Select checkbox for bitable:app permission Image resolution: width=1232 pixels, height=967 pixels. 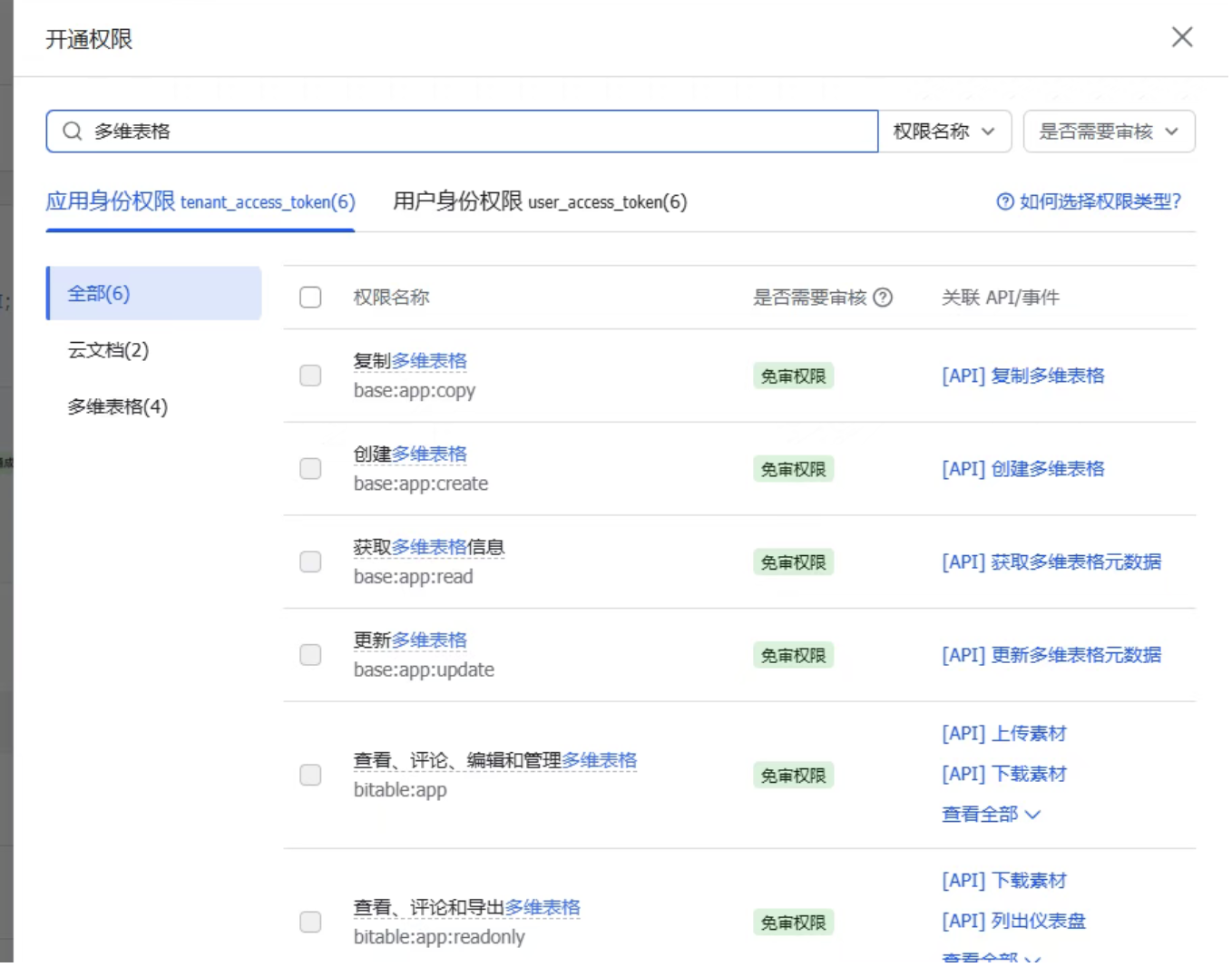[310, 775]
